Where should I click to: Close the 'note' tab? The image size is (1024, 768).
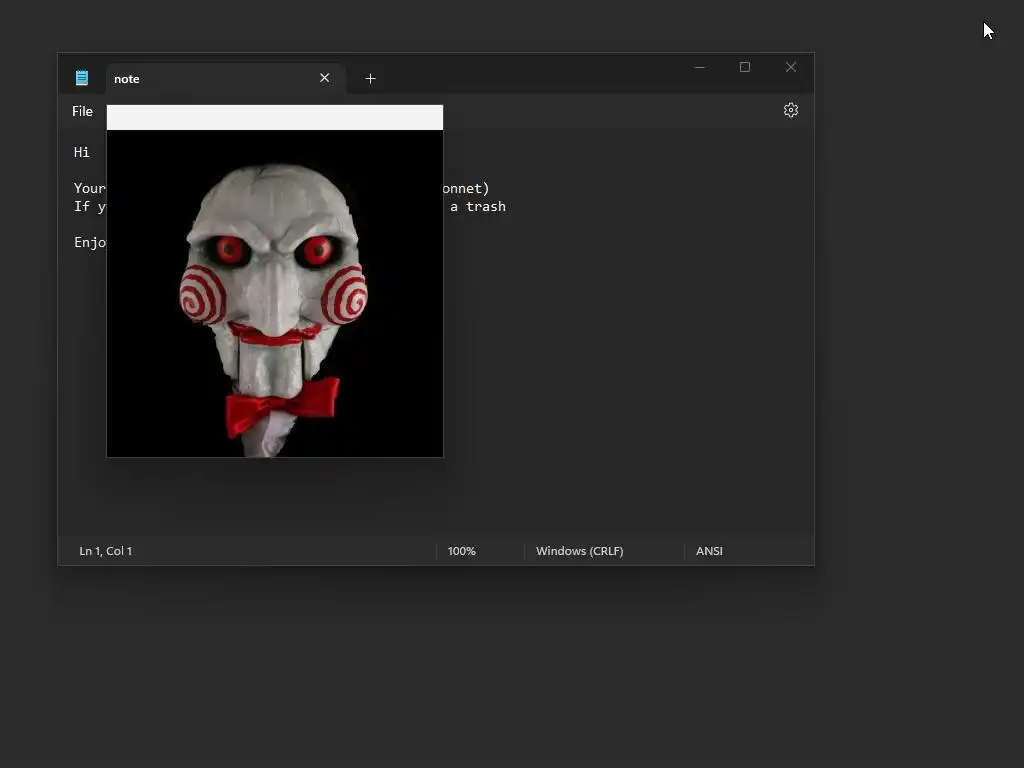[x=325, y=78]
